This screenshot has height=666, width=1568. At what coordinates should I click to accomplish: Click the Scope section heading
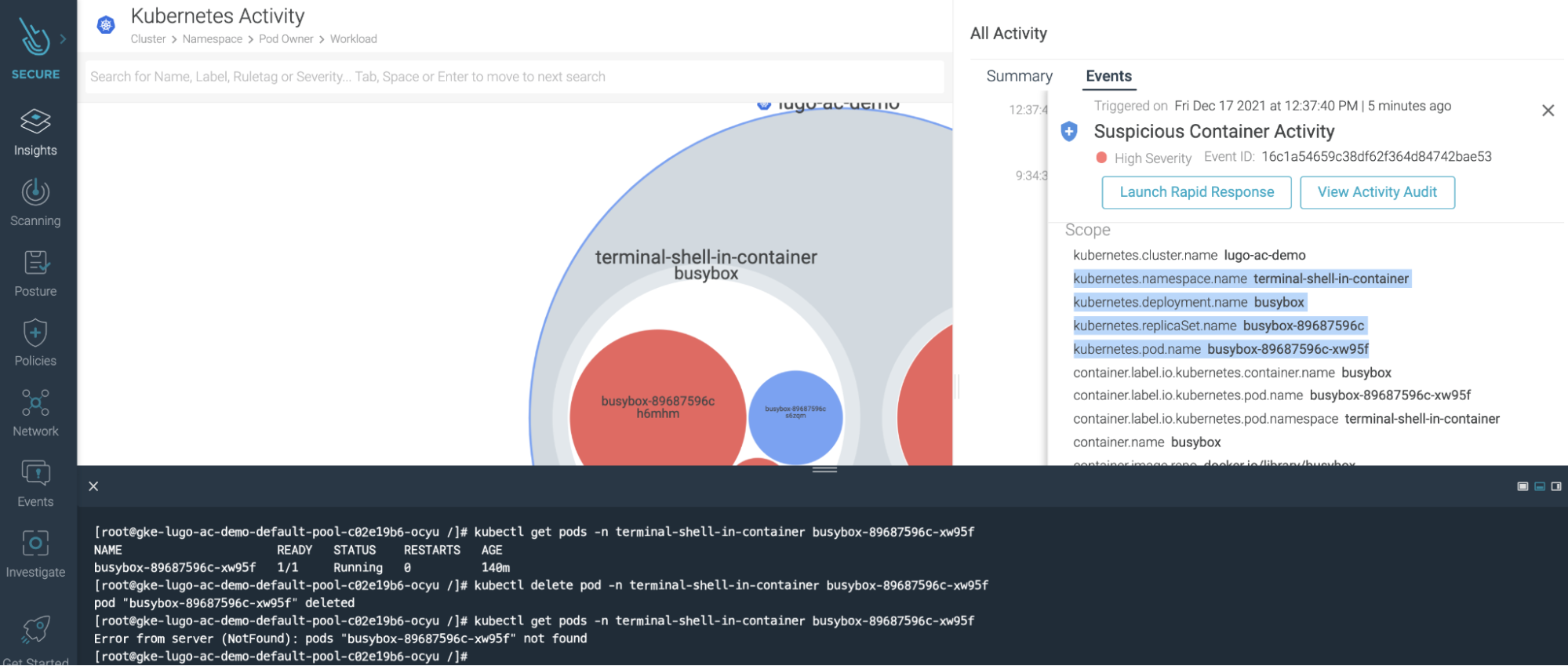[x=1087, y=230]
